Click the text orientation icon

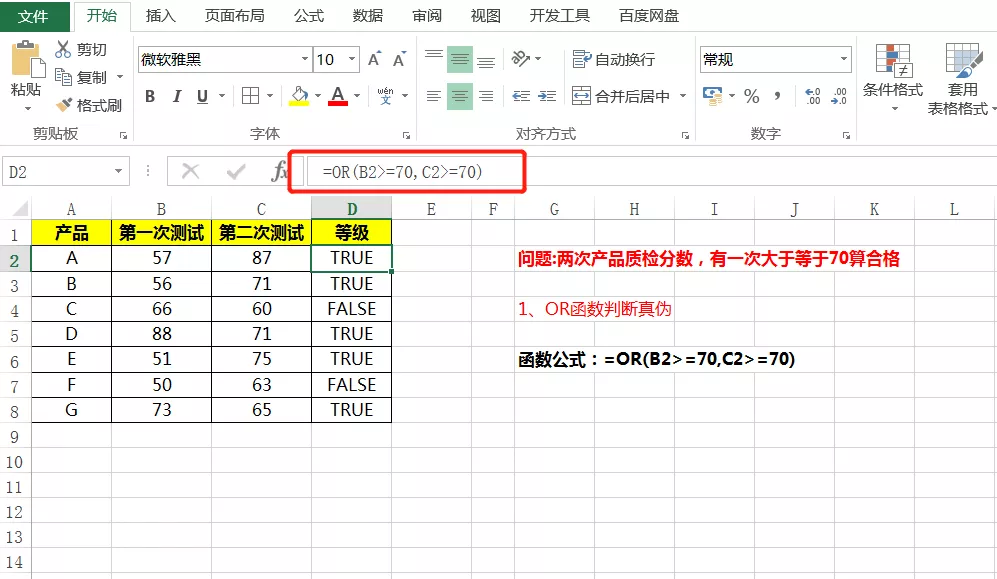pos(520,59)
